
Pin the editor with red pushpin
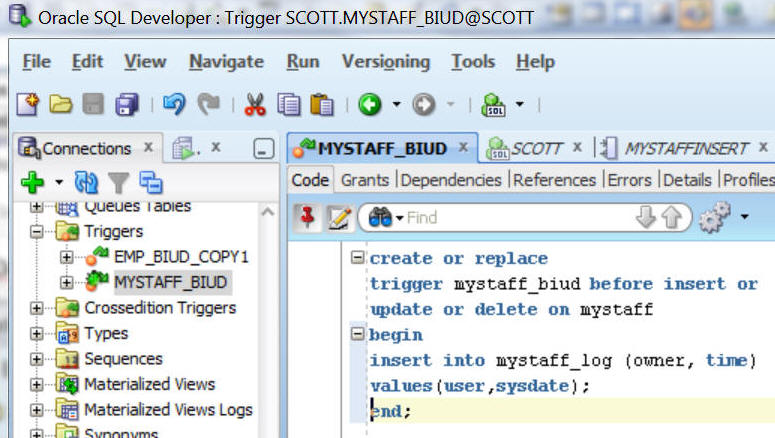[x=307, y=218]
